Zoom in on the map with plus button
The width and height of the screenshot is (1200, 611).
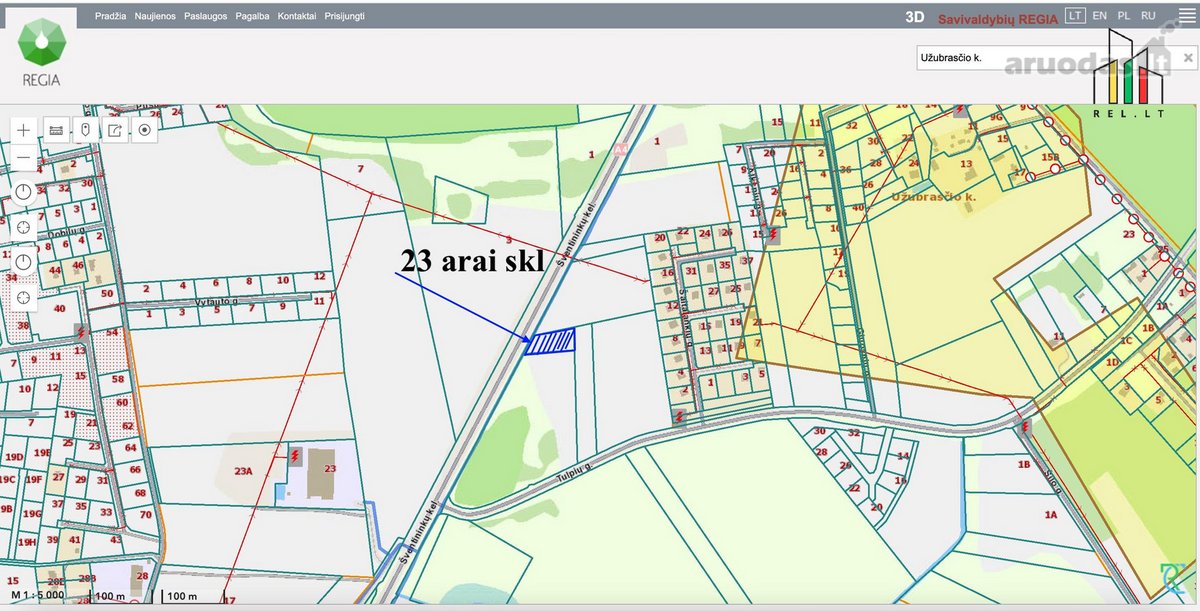click(x=24, y=130)
